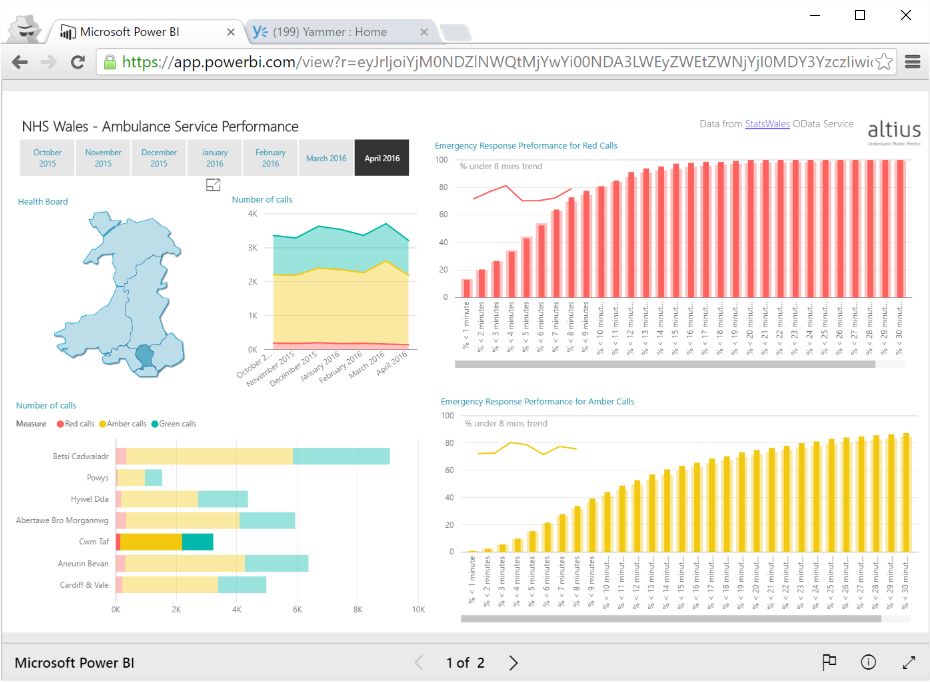
Task: Open a new browser tab
Action: (x=456, y=32)
